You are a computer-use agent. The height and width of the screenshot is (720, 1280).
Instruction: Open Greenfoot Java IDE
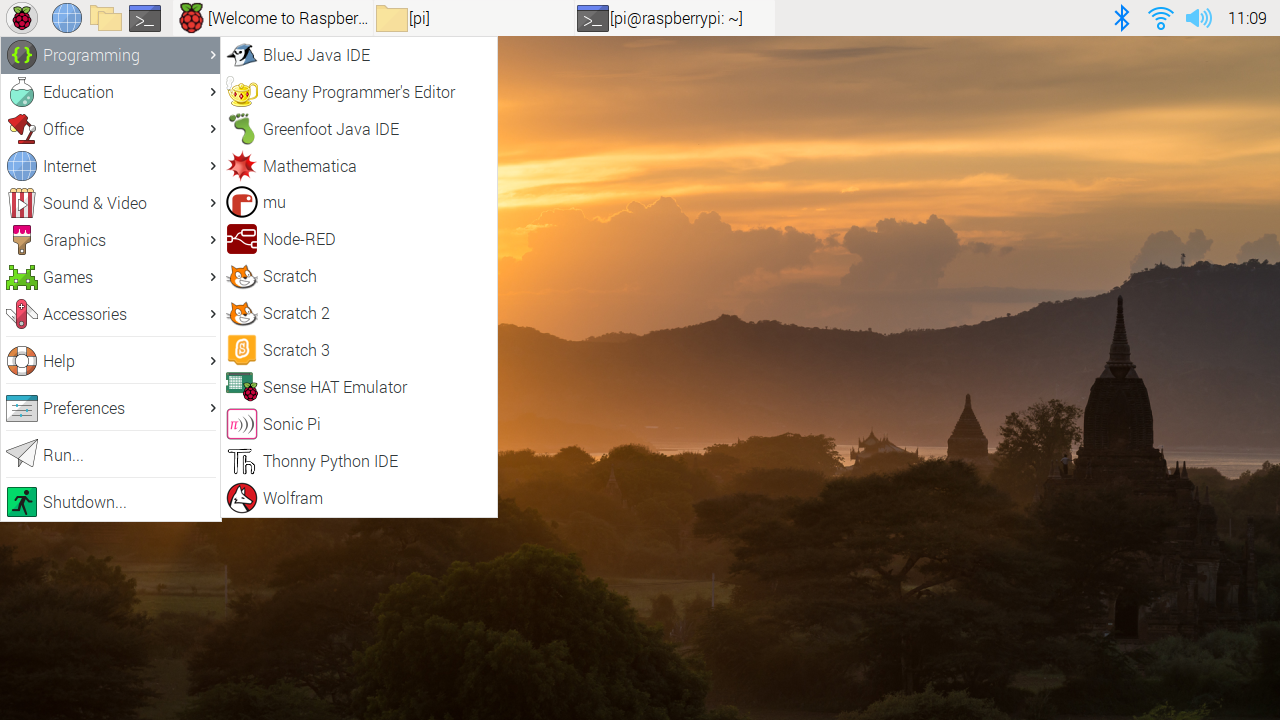tap(330, 128)
